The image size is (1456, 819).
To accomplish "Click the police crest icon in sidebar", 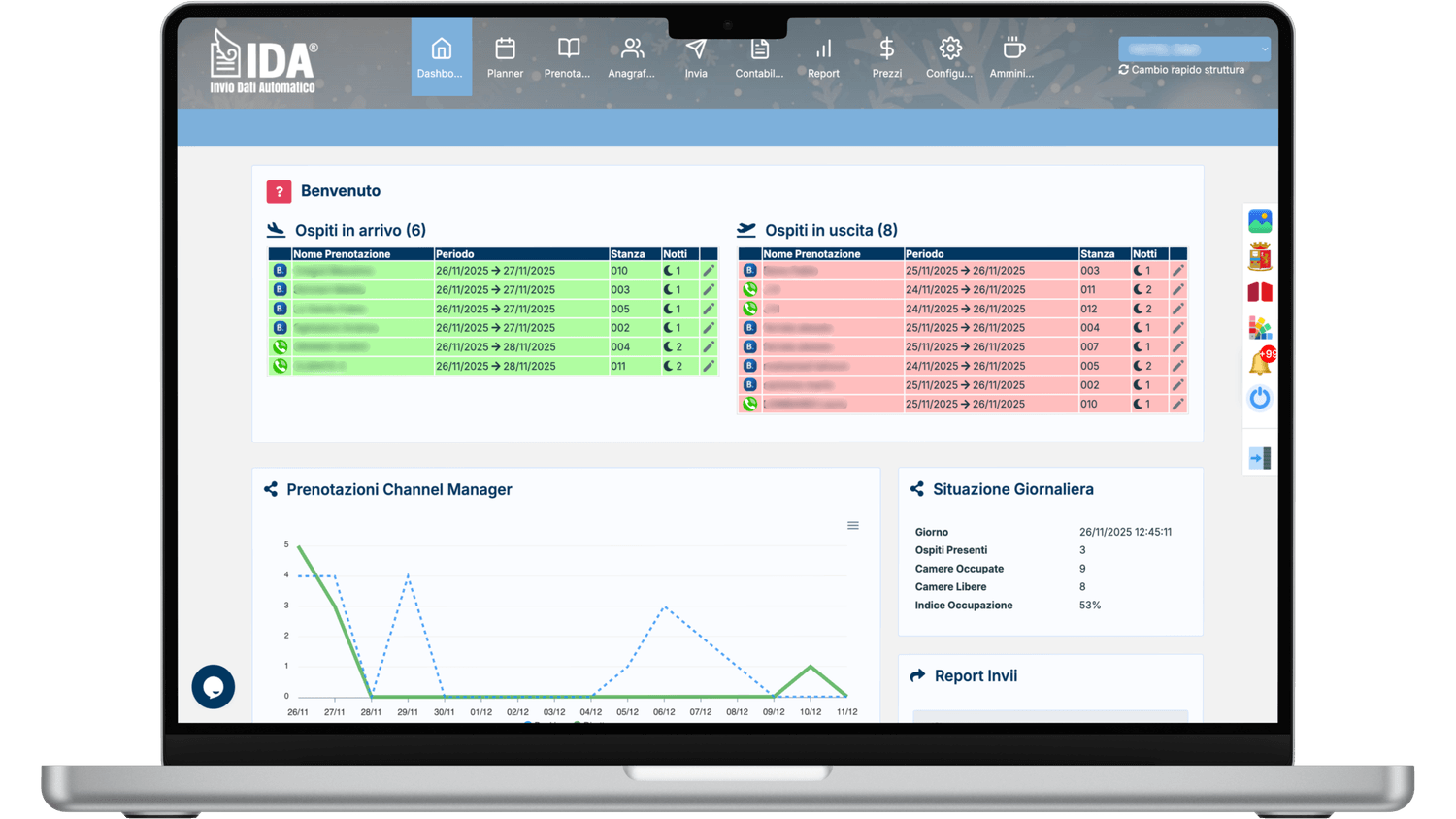I will (1260, 257).
